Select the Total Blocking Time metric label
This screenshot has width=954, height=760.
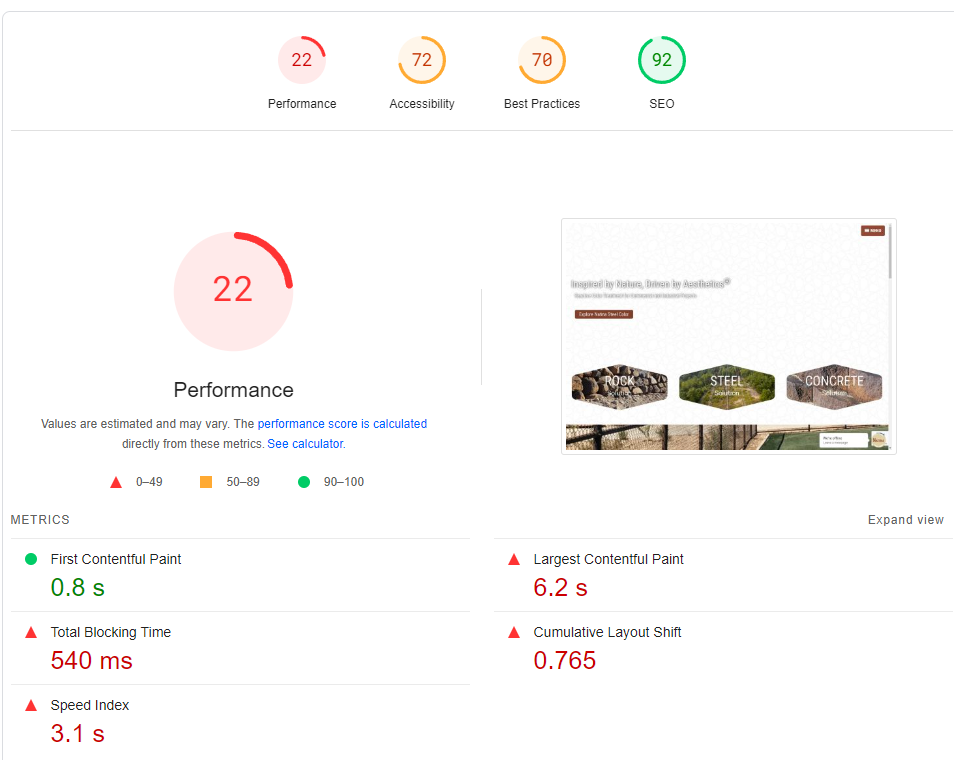[x=111, y=632]
